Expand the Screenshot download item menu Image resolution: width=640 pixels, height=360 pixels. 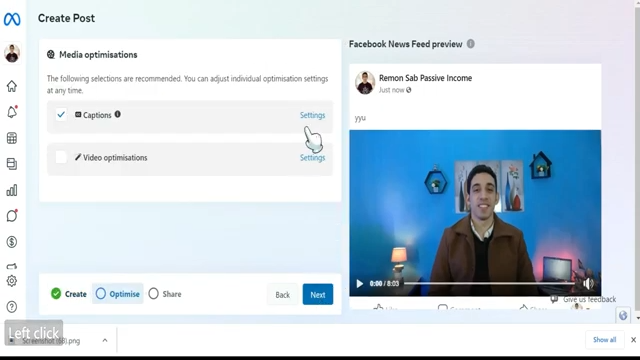(x=105, y=340)
